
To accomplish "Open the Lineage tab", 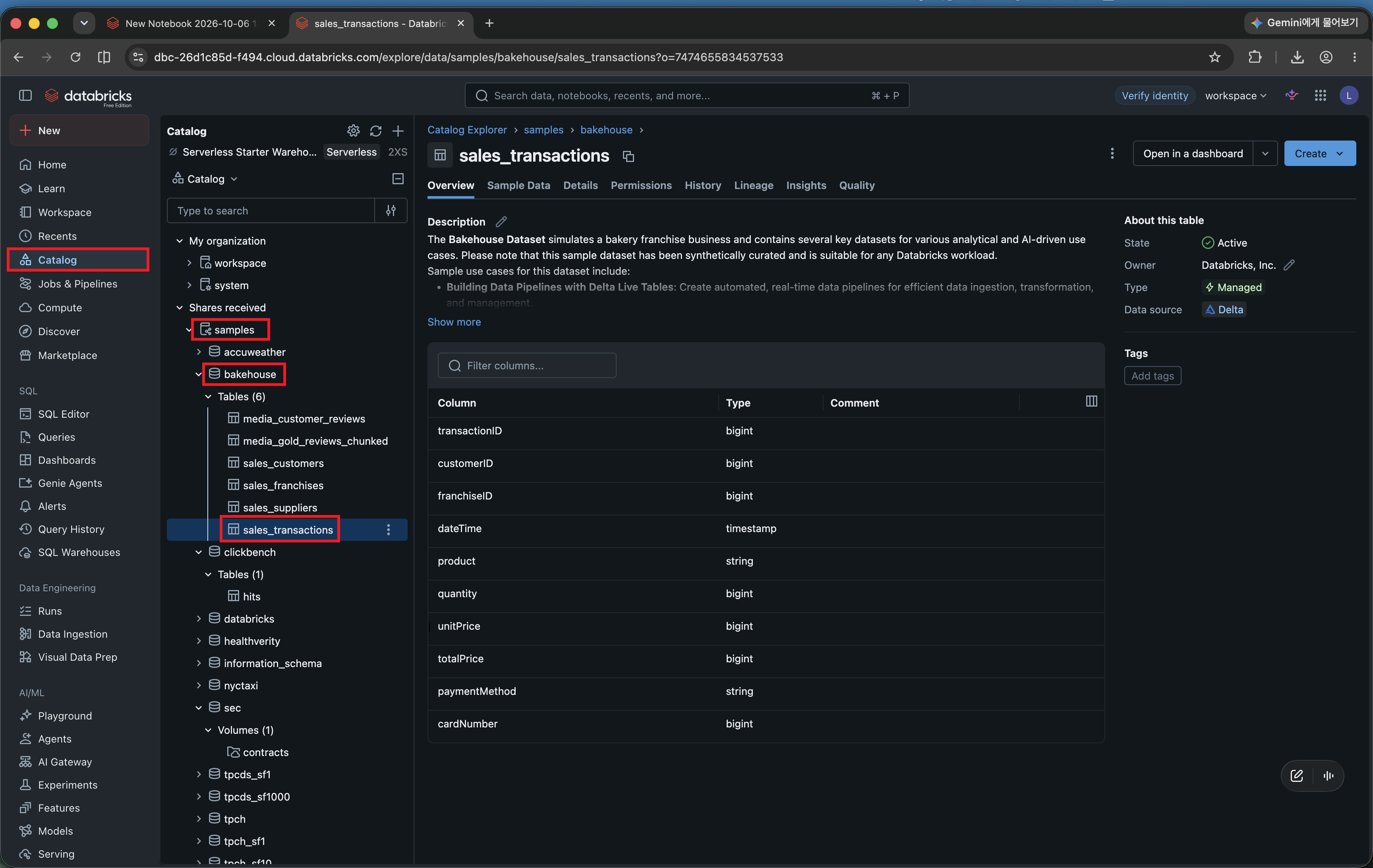I will tap(753, 185).
